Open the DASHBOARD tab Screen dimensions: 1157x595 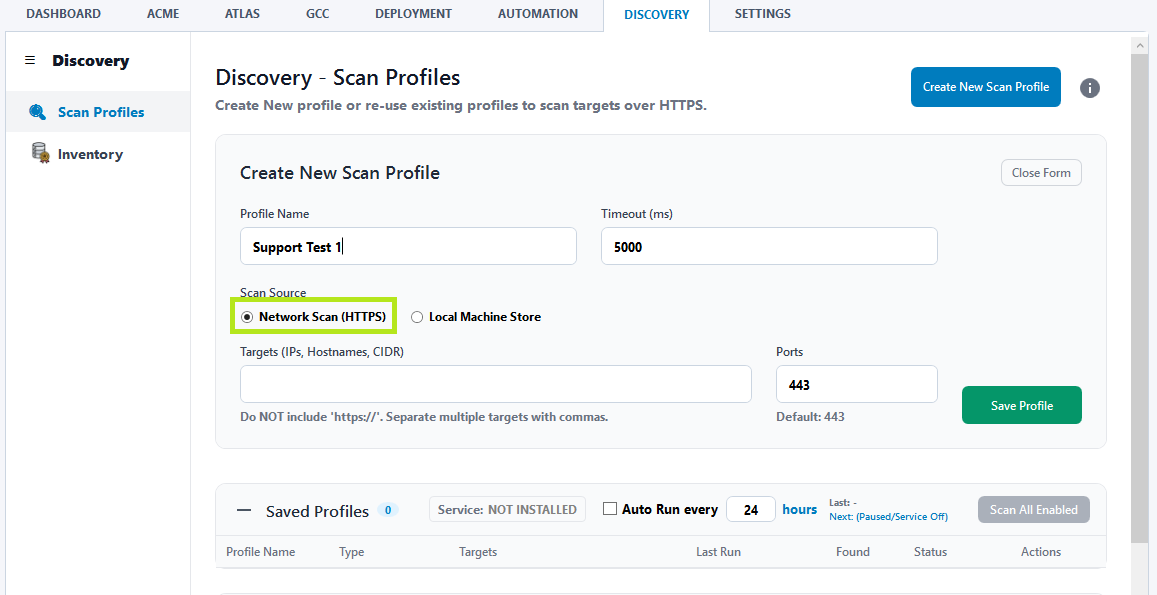pyautogui.click(x=63, y=14)
